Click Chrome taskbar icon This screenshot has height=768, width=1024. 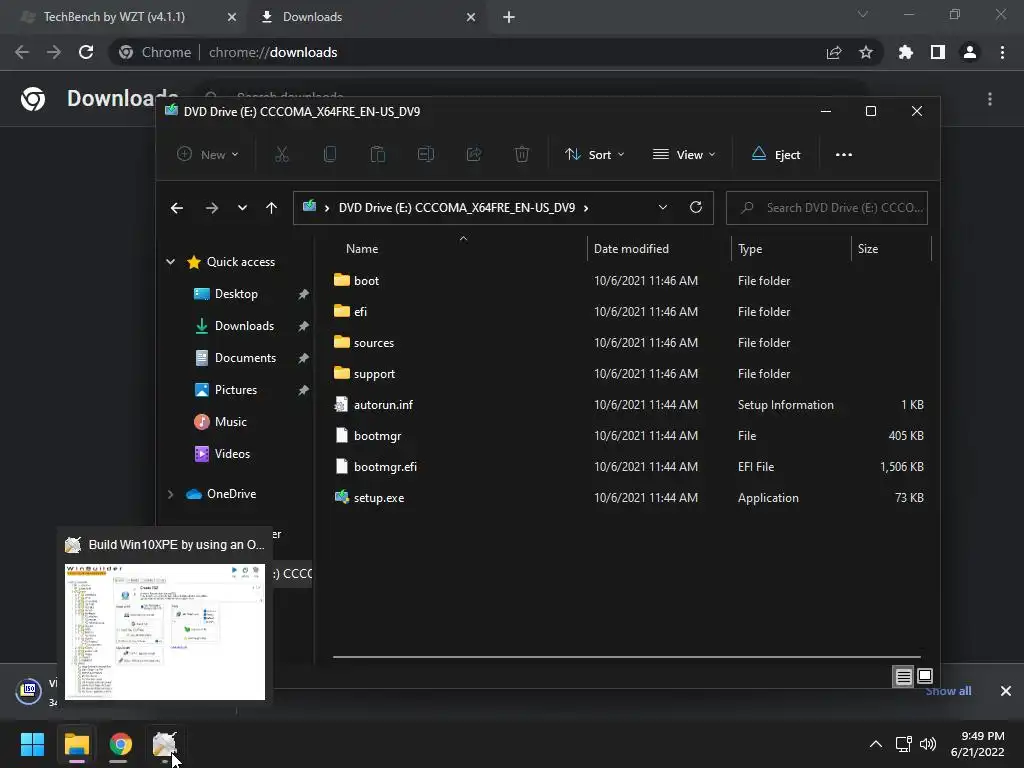coord(121,744)
